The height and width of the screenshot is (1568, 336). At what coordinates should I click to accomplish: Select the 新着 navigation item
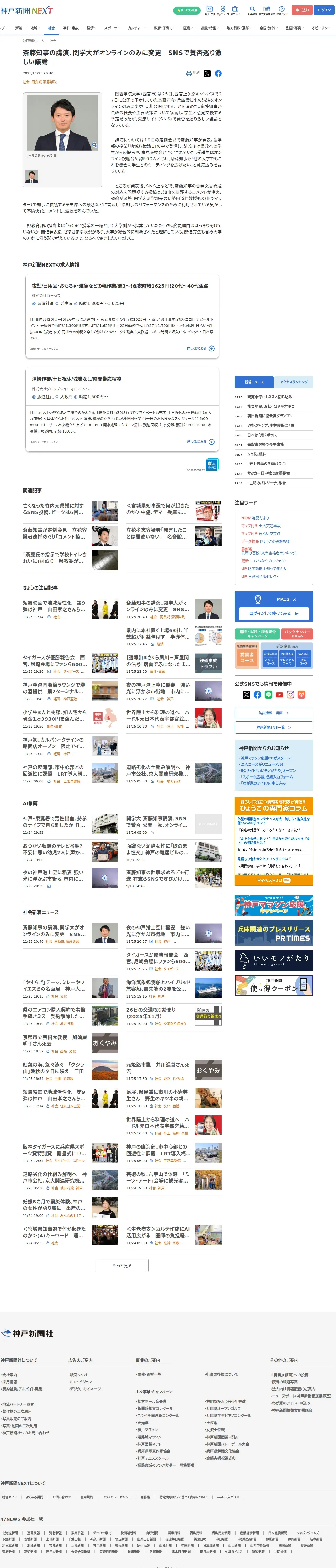click(18, 28)
